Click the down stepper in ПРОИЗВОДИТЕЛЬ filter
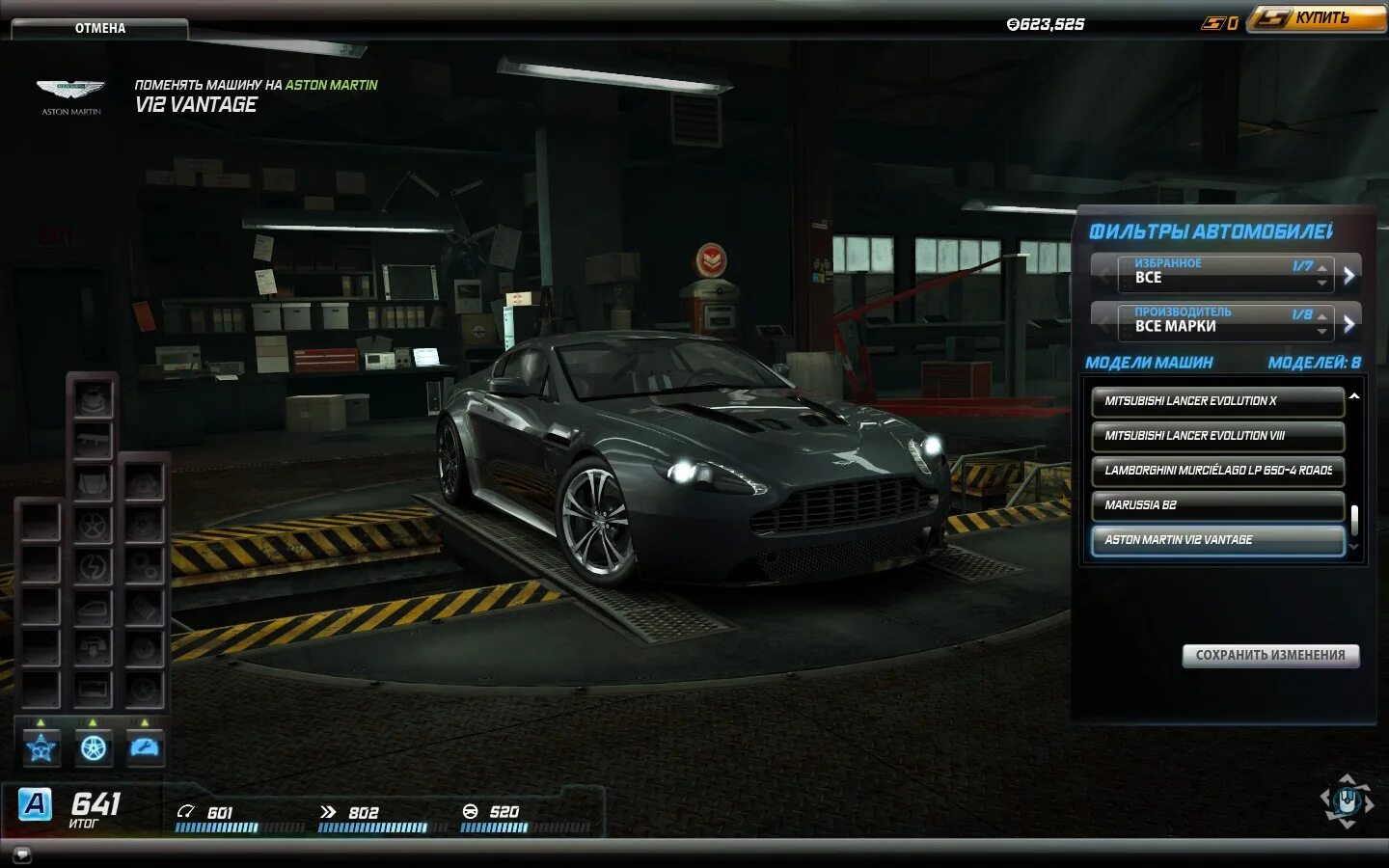 [1322, 332]
